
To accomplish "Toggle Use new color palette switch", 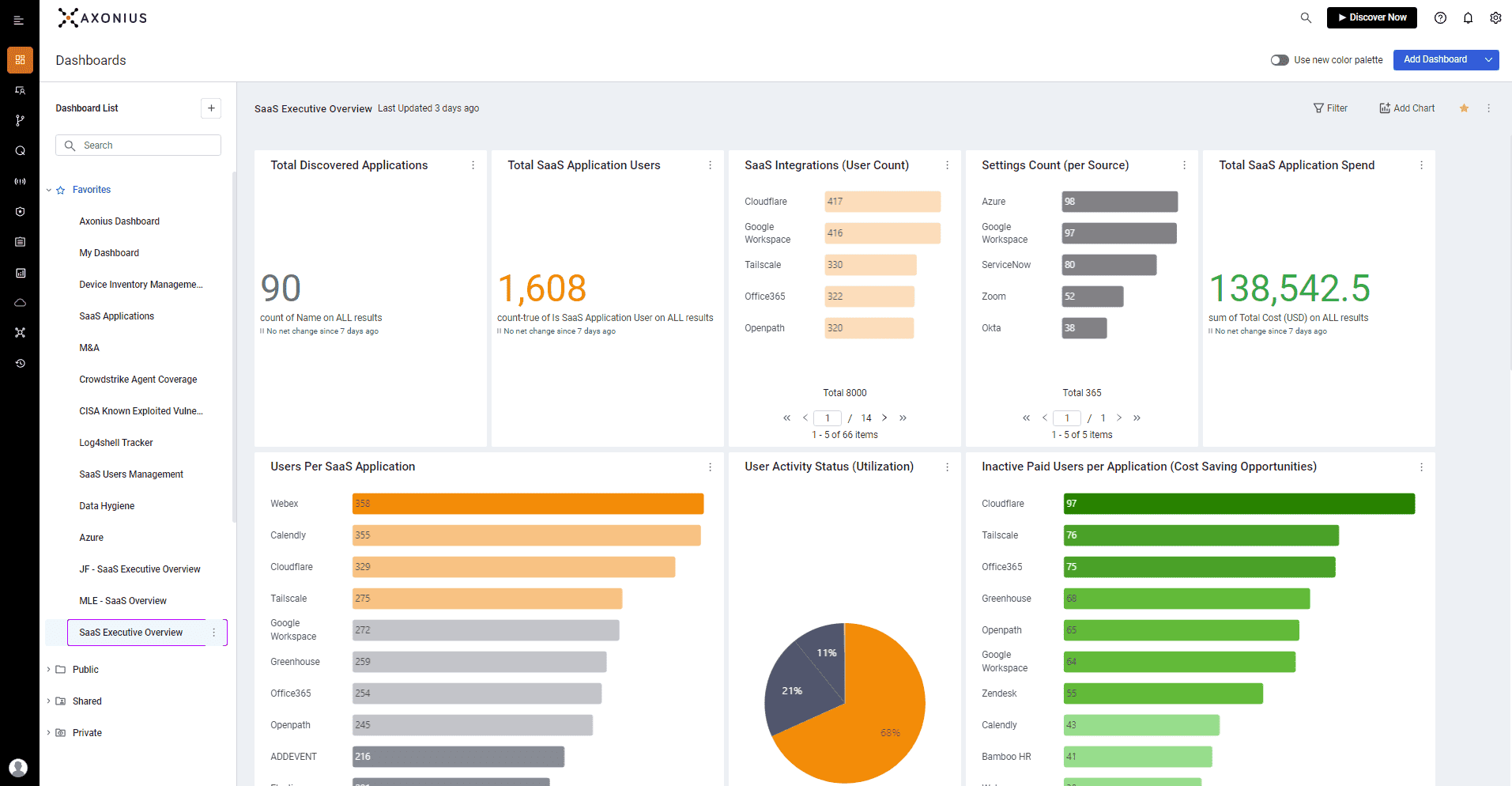I will click(x=1280, y=60).
